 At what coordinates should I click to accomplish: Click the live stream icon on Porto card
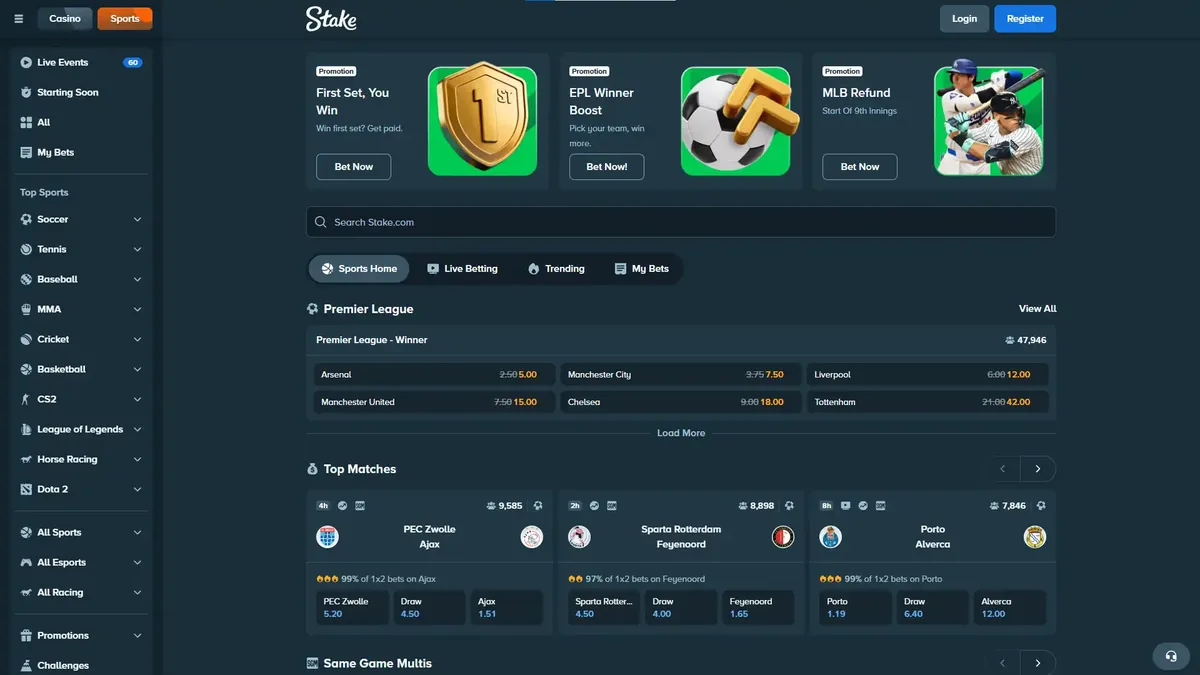(846, 506)
